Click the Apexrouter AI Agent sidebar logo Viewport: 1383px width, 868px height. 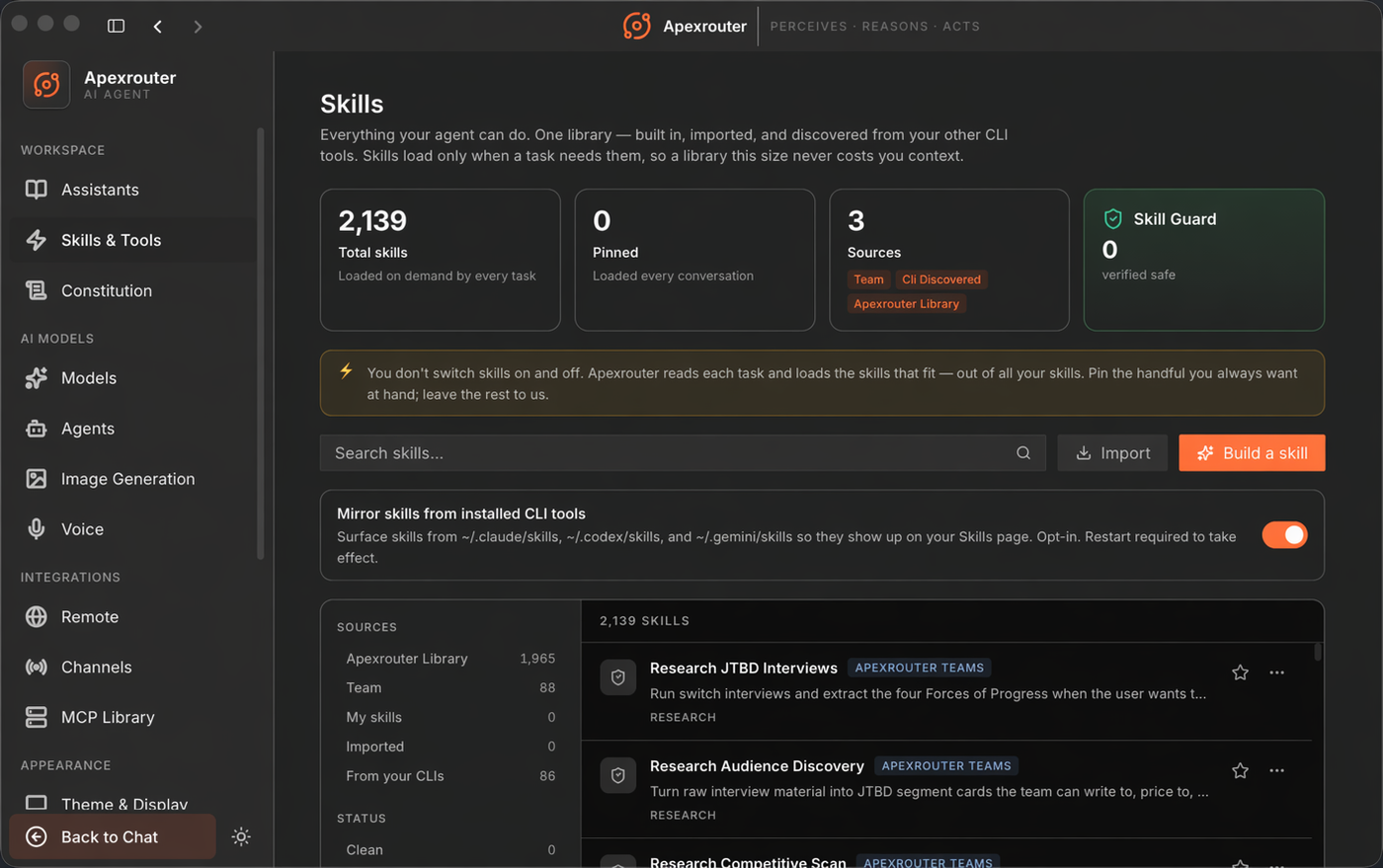46,85
